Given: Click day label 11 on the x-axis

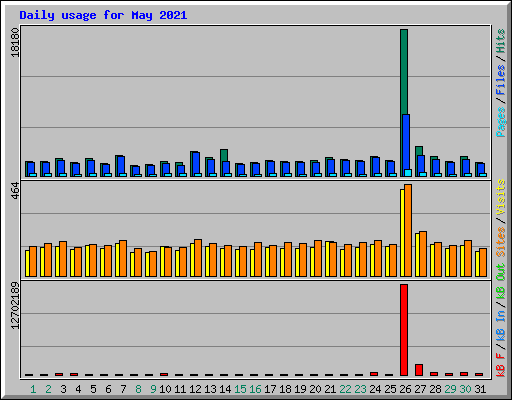Looking at the screenshot, I should click(180, 389).
